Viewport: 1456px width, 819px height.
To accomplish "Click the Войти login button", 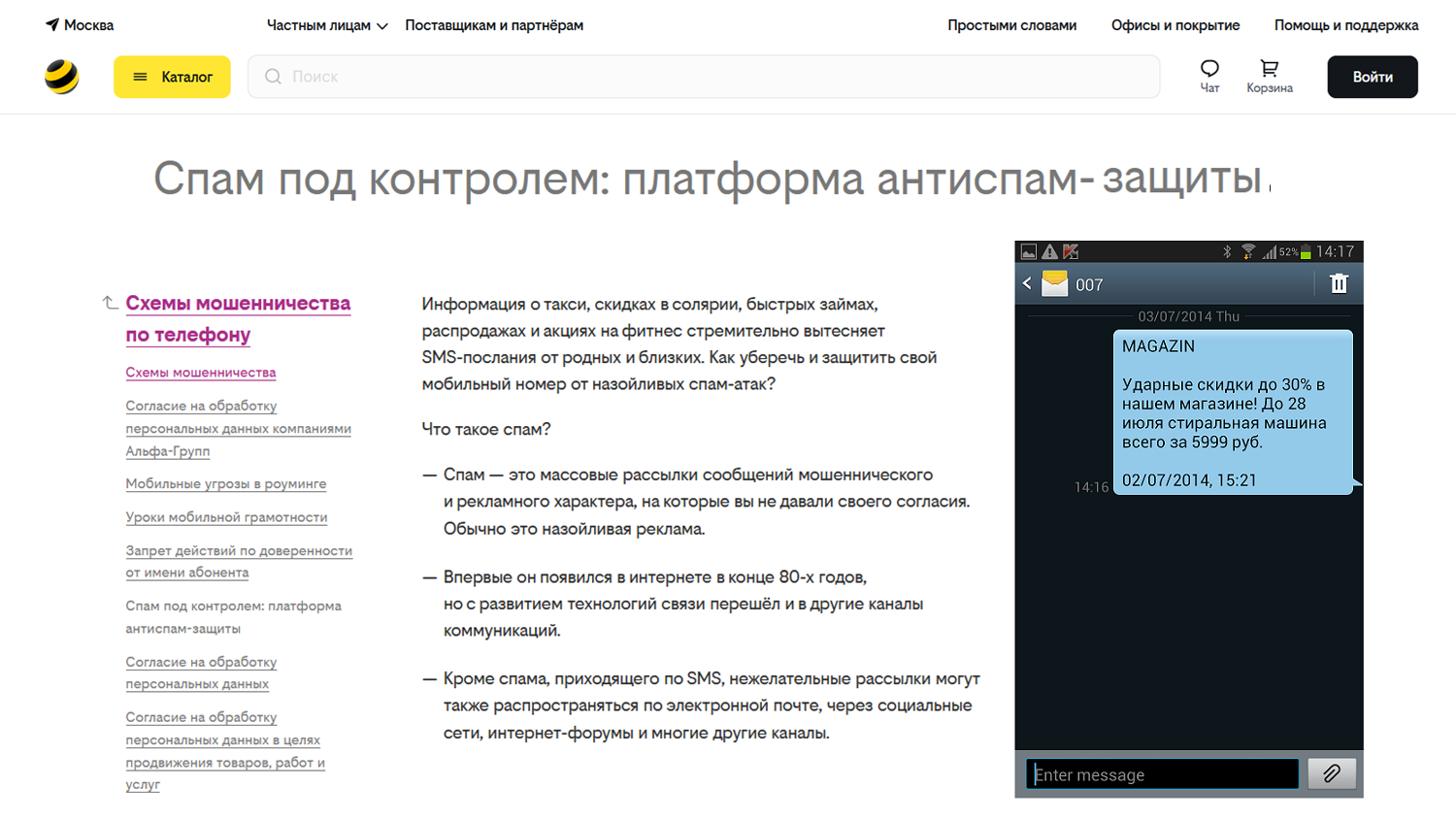I will 1373,77.
